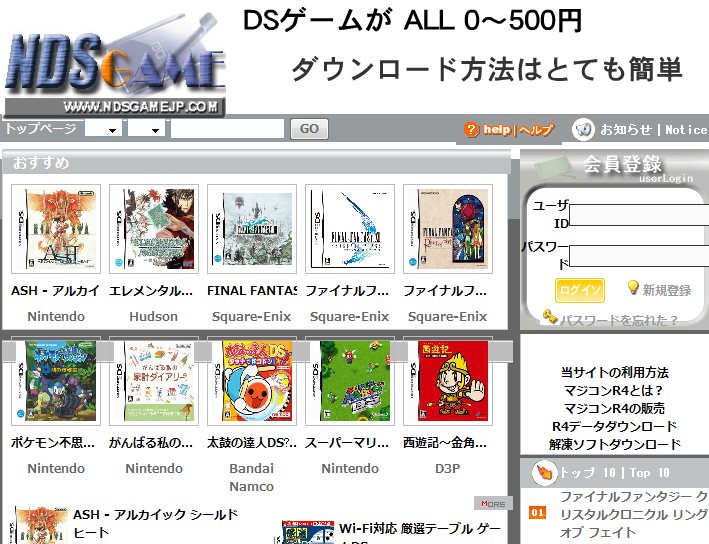Screen dimensions: 709x544
Task: Open the ポケモン不思議 cover thumbnail
Action: pyautogui.click(x=56, y=381)
